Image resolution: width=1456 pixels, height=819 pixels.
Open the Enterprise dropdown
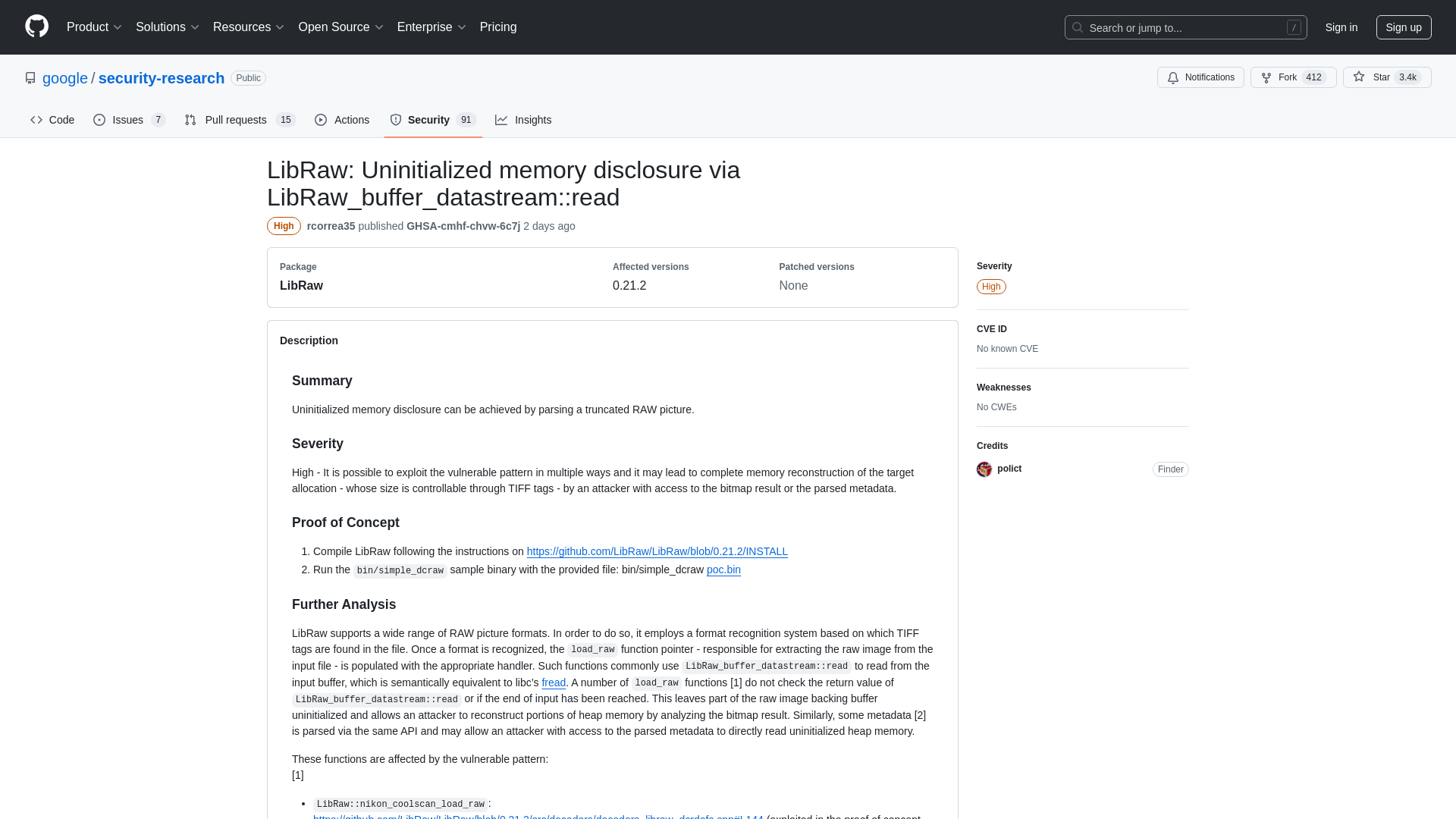tap(431, 27)
